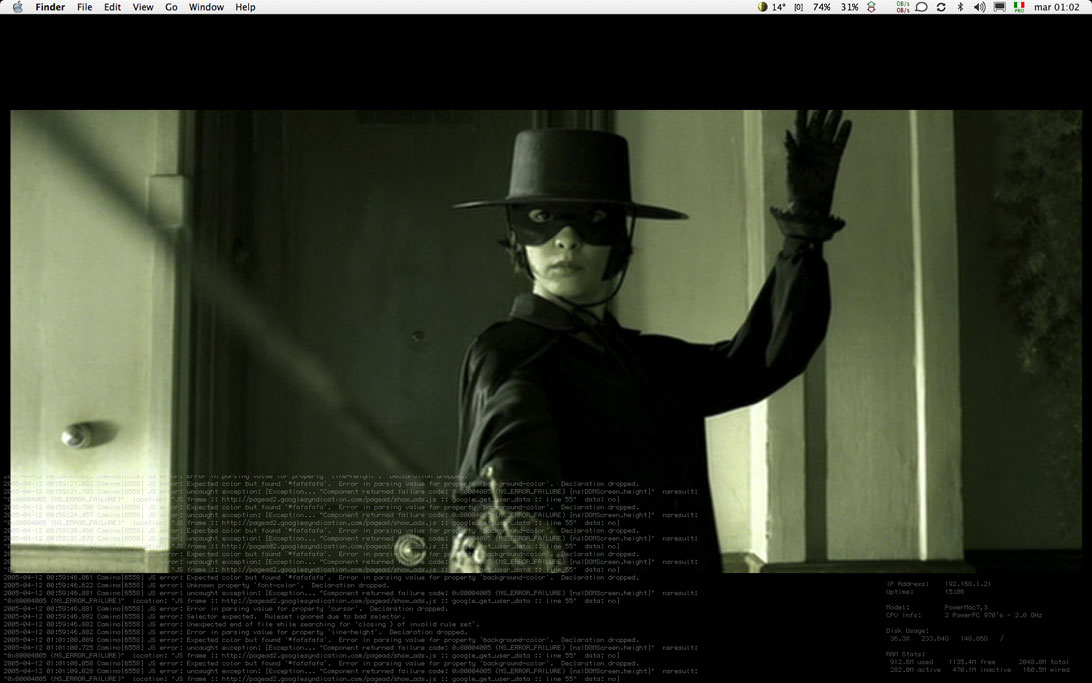Image resolution: width=1092 pixels, height=683 pixels.
Task: Click the moon phase weather icon
Action: 763,7
